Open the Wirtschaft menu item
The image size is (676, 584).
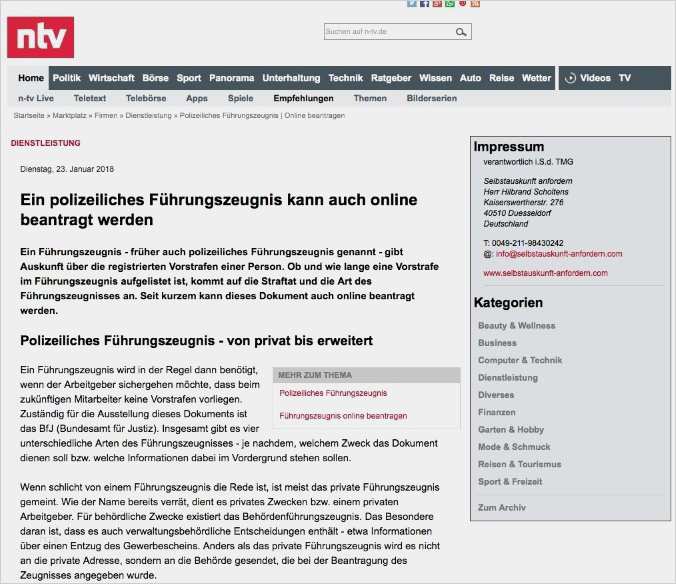point(111,78)
